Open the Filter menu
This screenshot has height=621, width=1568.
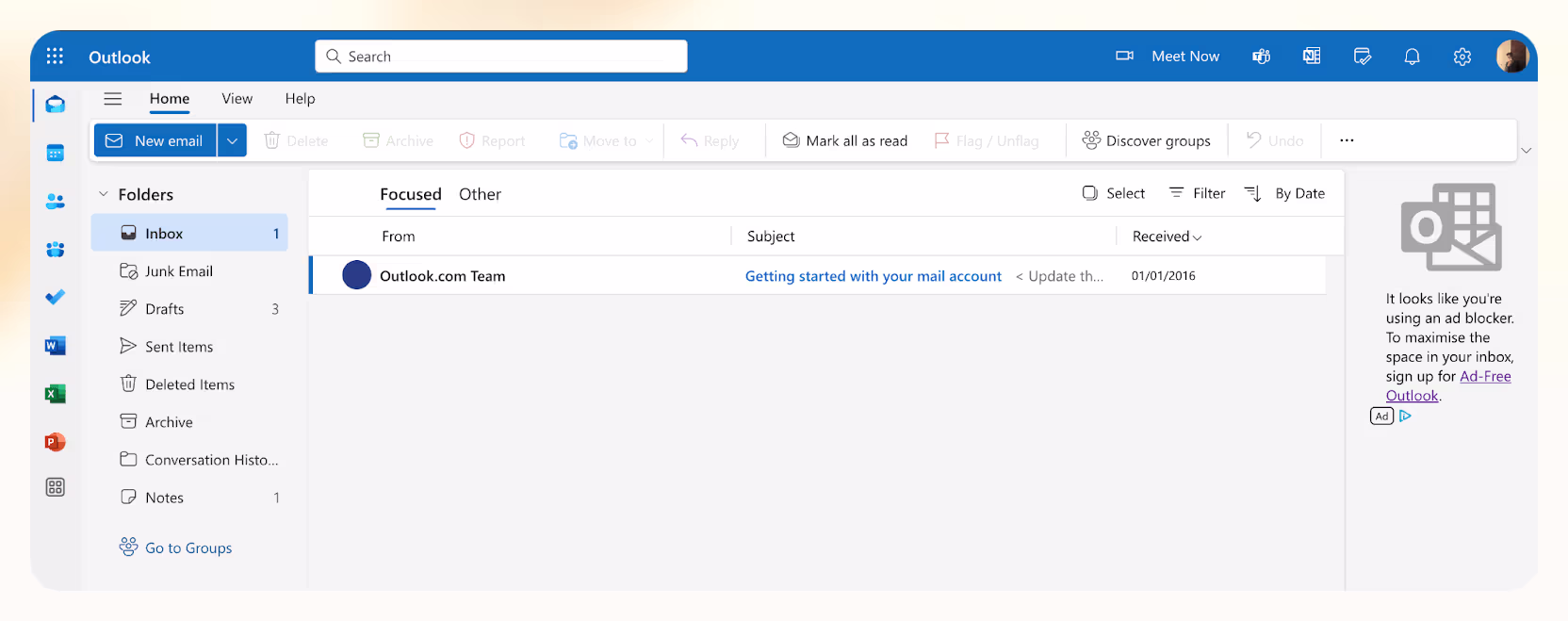coord(1197,193)
